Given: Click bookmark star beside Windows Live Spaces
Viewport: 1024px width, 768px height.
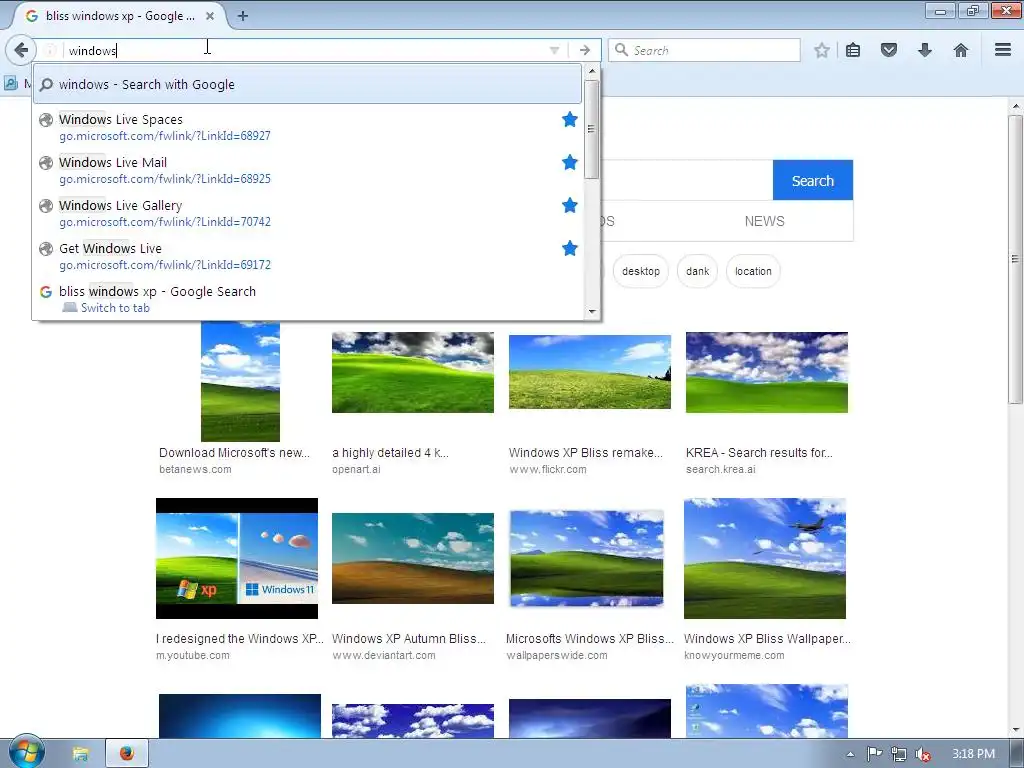Looking at the screenshot, I should [569, 120].
